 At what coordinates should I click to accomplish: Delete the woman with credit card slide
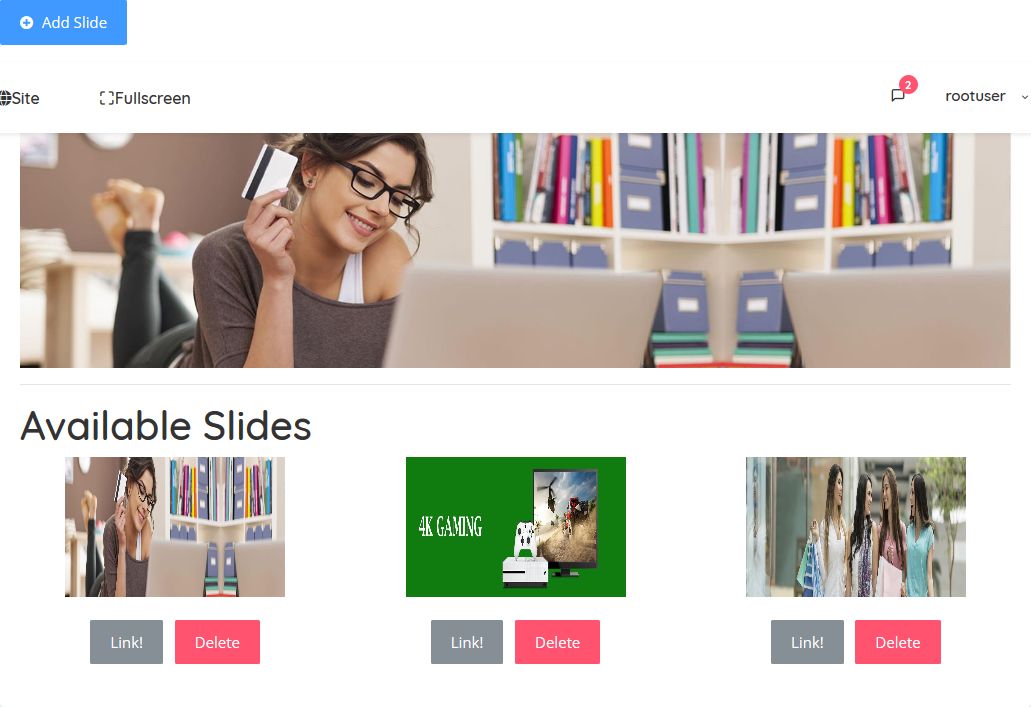pos(217,642)
